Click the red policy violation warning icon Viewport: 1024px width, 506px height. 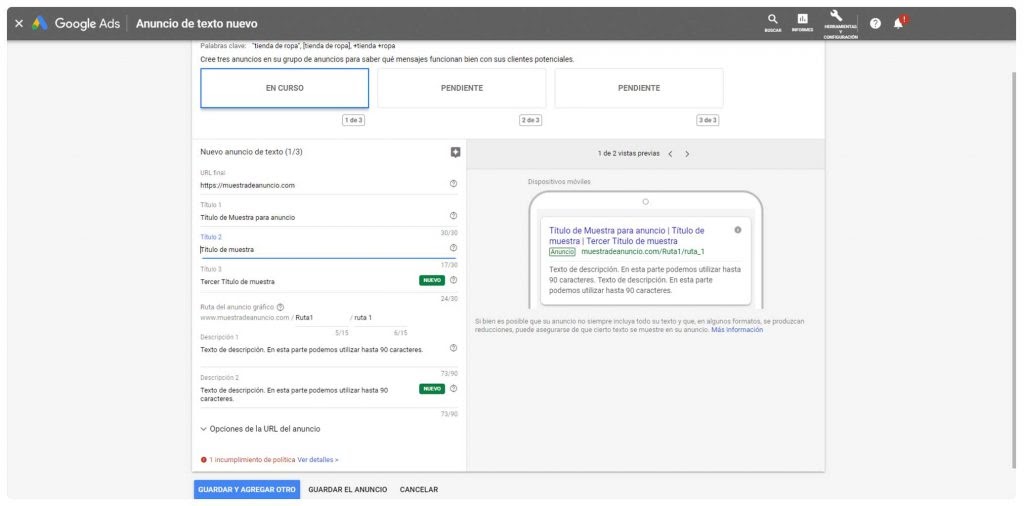pos(204,460)
